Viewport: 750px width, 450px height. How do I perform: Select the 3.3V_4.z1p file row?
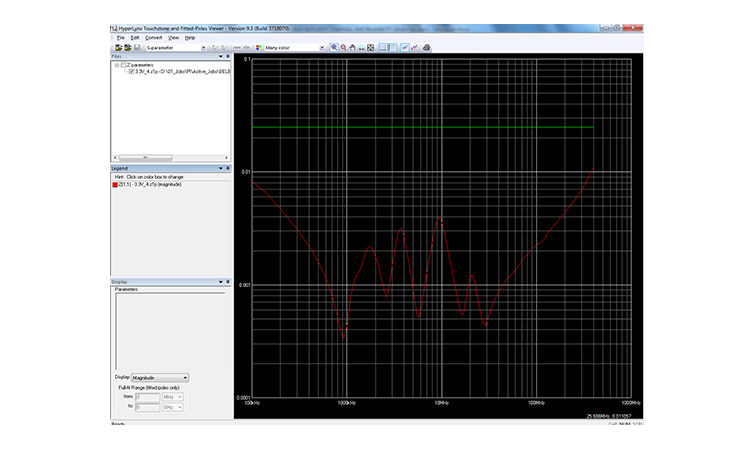[183, 71]
